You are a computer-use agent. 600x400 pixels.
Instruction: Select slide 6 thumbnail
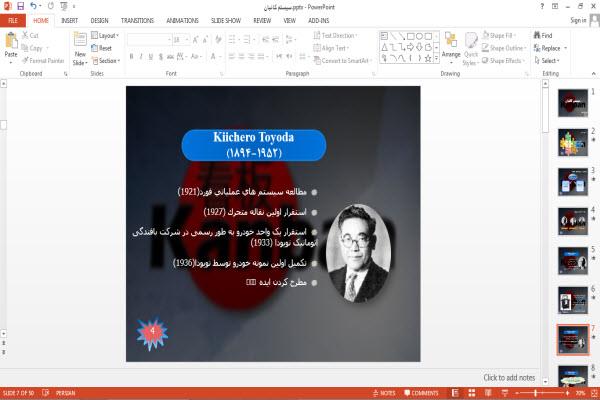click(x=573, y=300)
